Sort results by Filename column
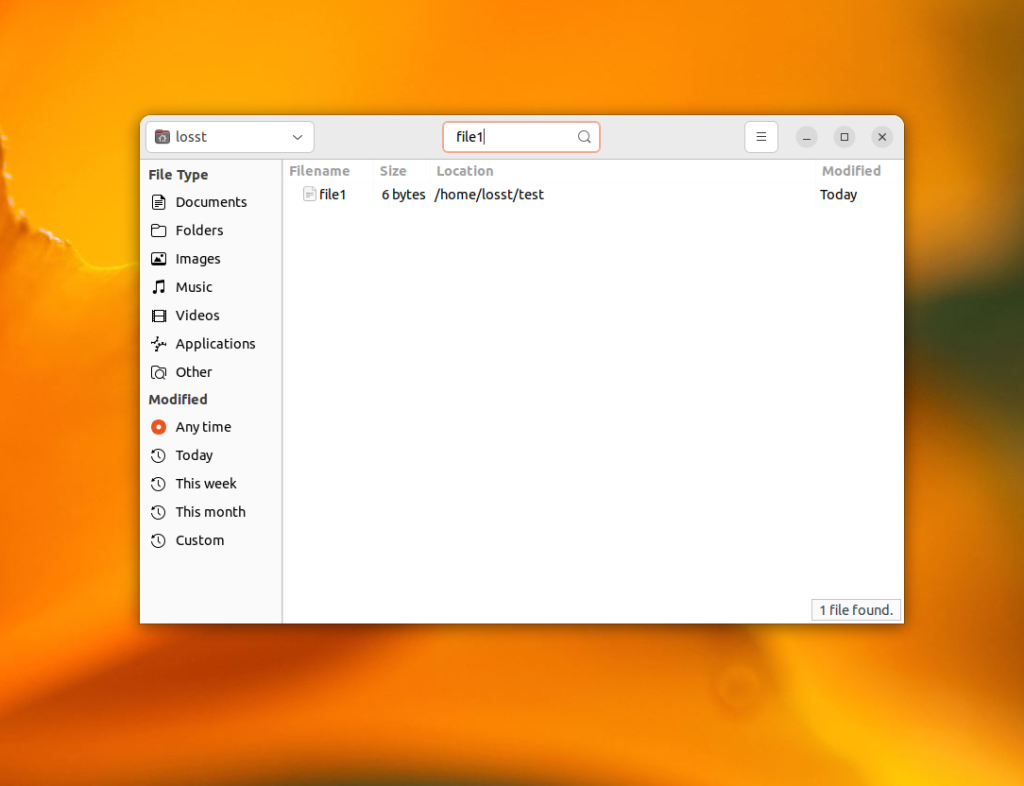This screenshot has width=1024, height=786. (x=328, y=171)
